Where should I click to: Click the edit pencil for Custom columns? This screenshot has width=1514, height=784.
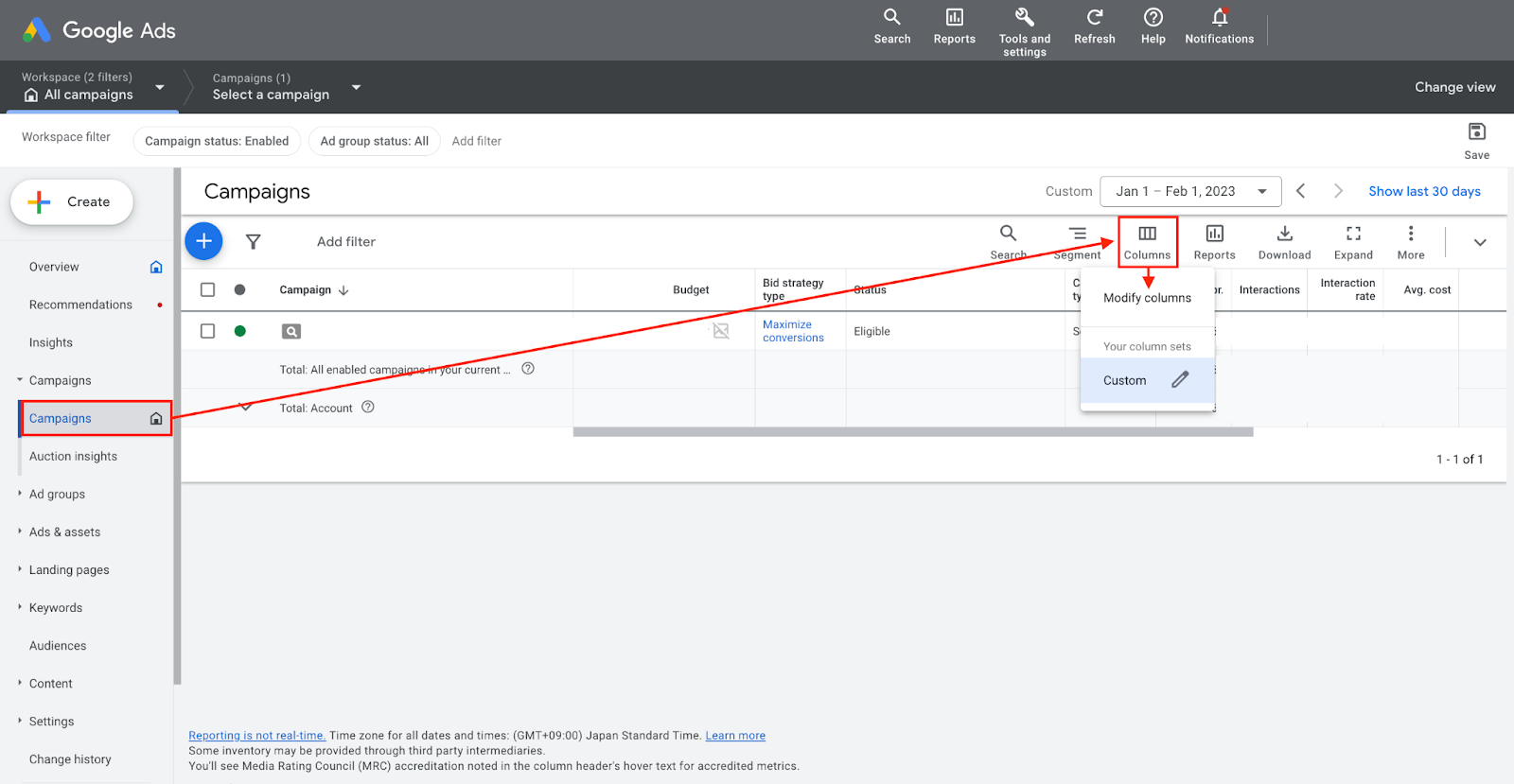1179,380
